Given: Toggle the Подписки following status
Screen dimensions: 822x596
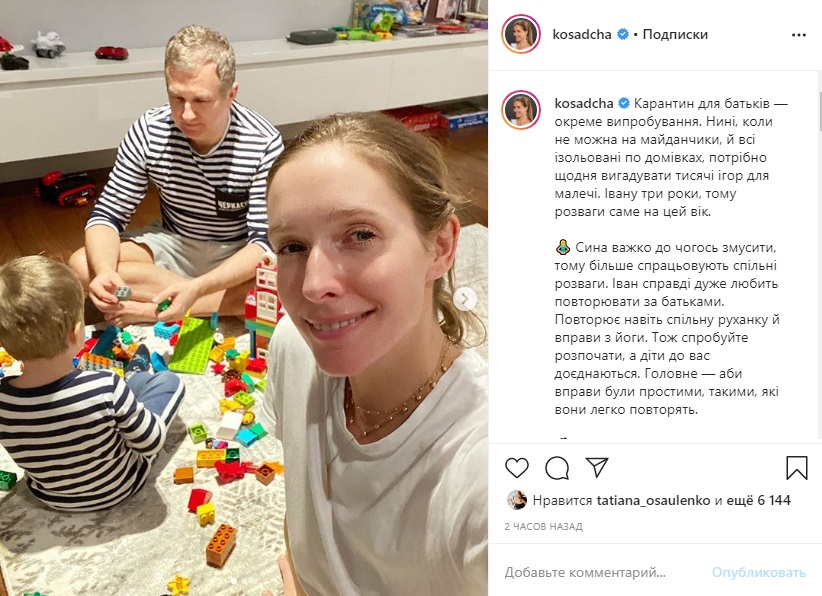Looking at the screenshot, I should [x=675, y=35].
